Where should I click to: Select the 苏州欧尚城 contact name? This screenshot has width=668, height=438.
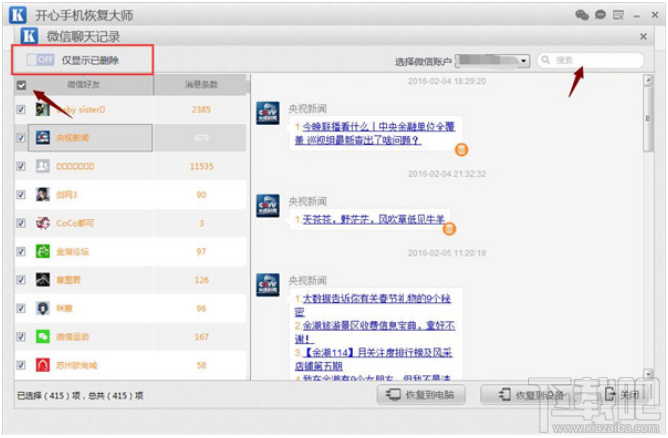click(77, 366)
